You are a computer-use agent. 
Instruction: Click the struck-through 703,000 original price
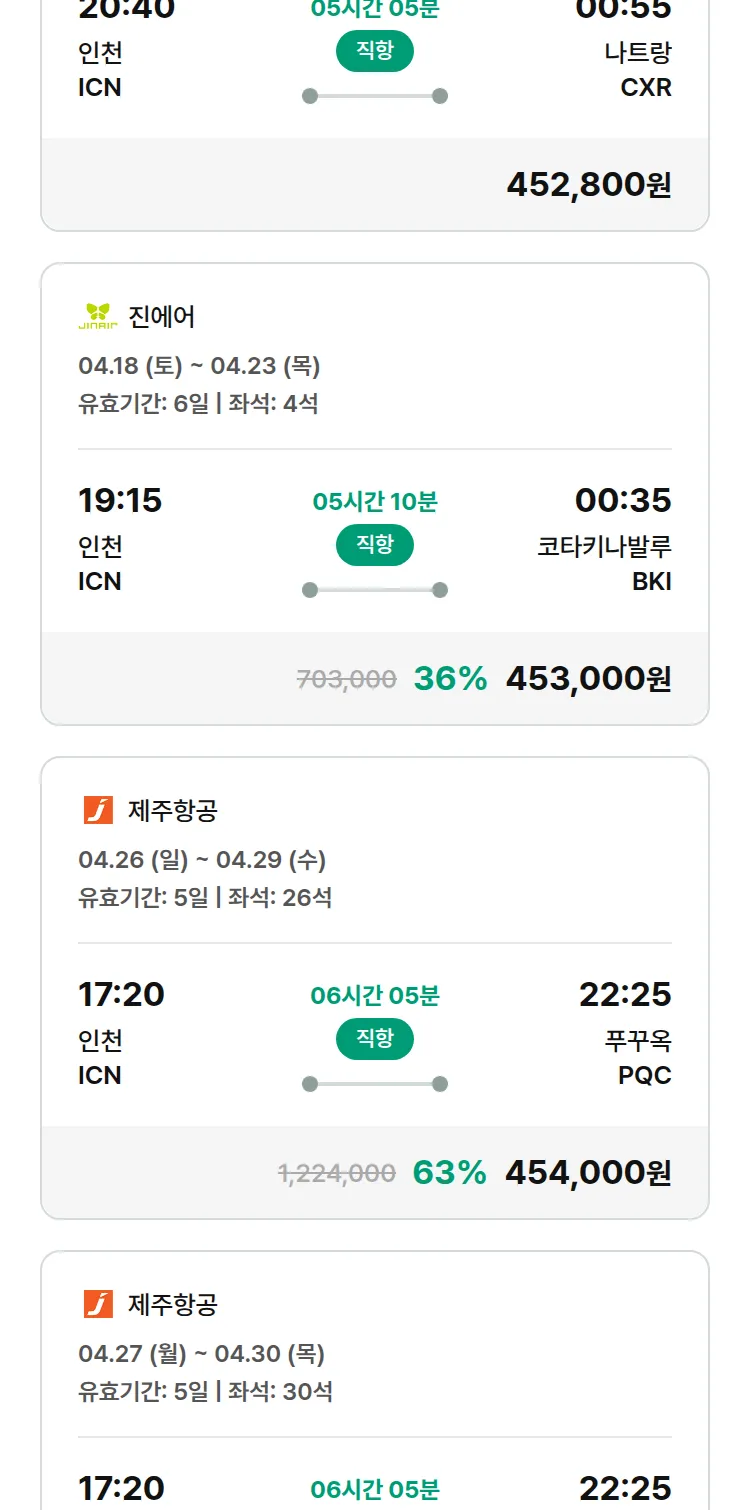pos(346,679)
